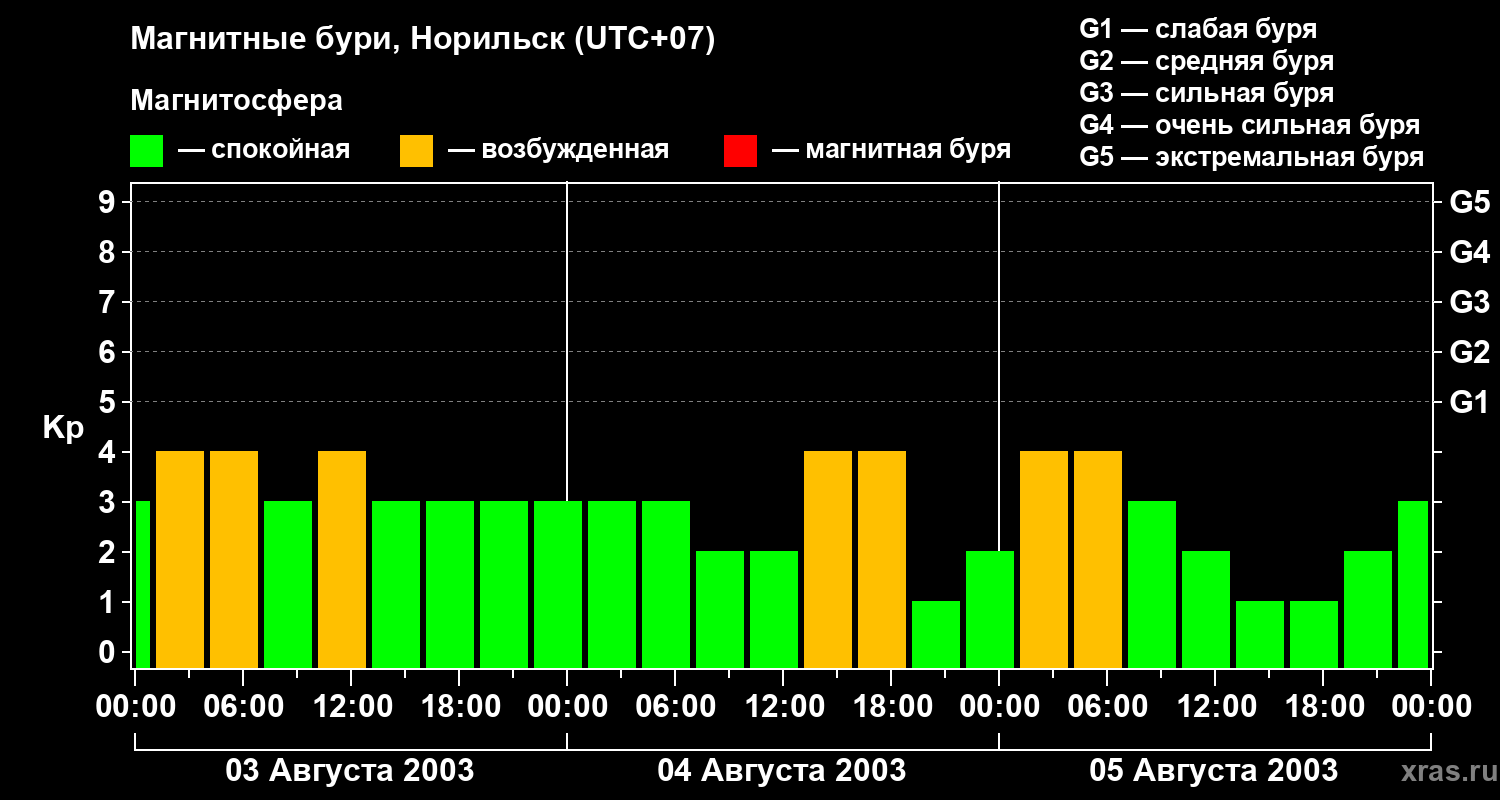Click the "12:00" time label for 04 Августа
Screen dimensions: 1500x800
[783, 707]
